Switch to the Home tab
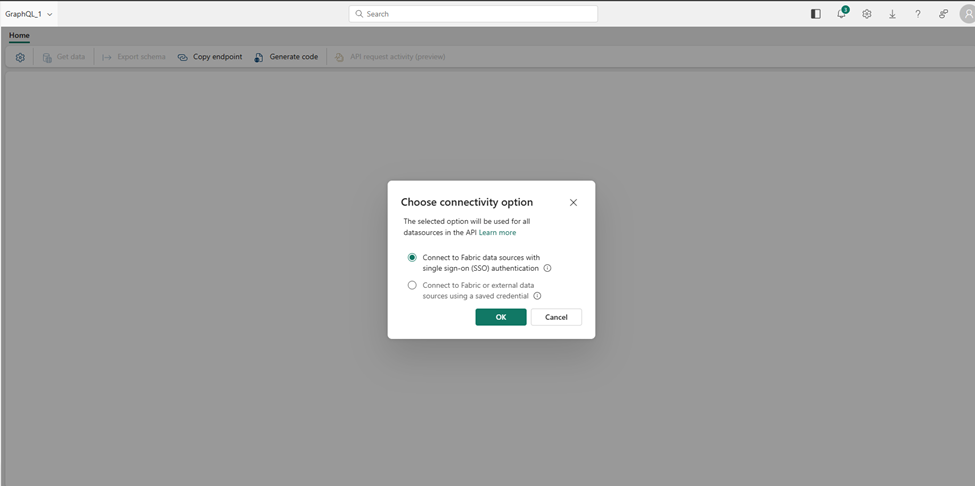Image resolution: width=975 pixels, height=486 pixels. pyautogui.click(x=19, y=36)
